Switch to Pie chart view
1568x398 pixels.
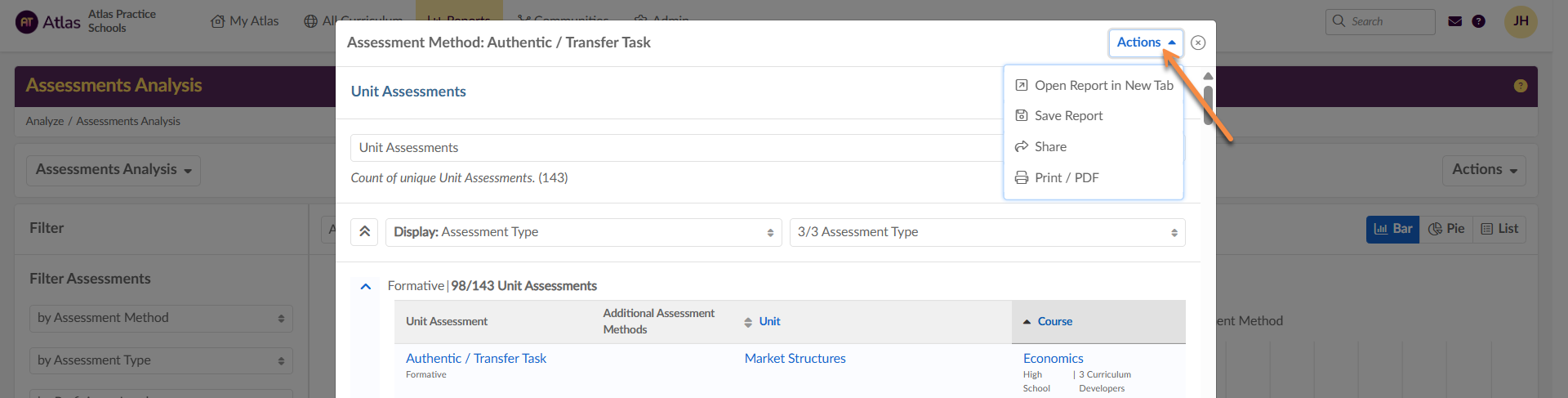[1446, 229]
